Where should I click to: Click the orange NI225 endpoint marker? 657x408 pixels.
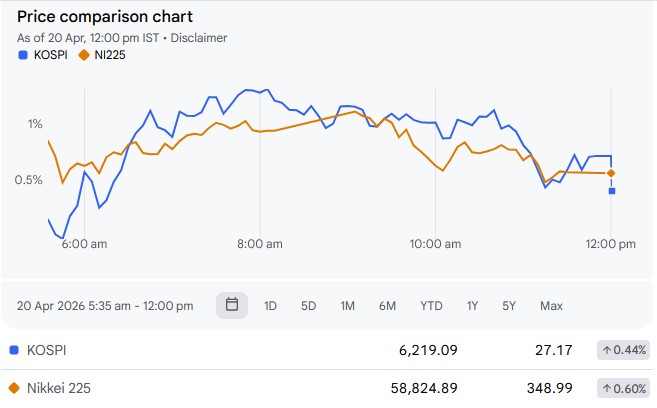[611, 174]
